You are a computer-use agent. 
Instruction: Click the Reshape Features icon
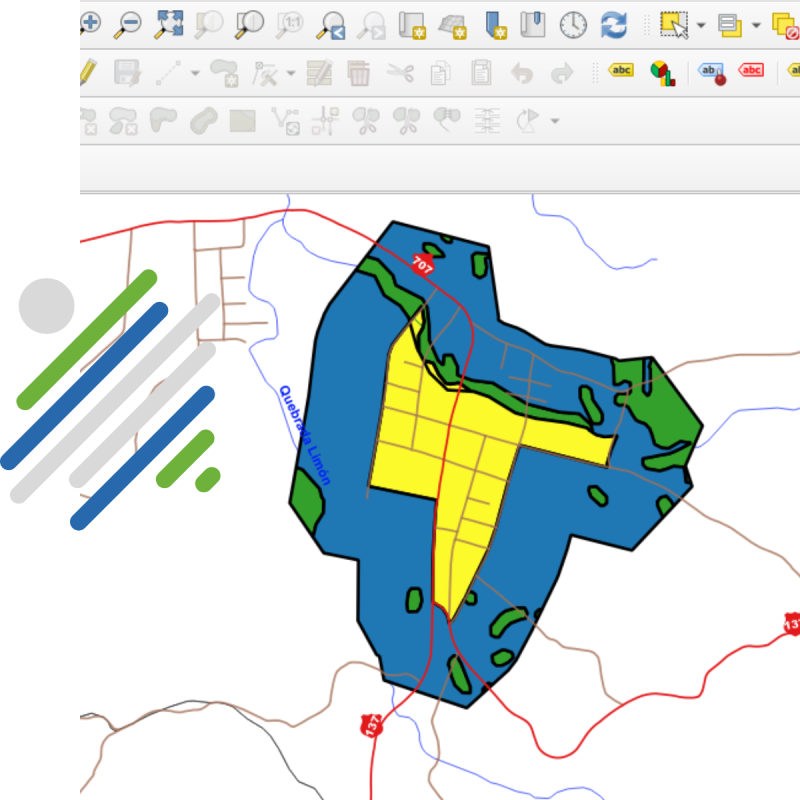coord(163,120)
